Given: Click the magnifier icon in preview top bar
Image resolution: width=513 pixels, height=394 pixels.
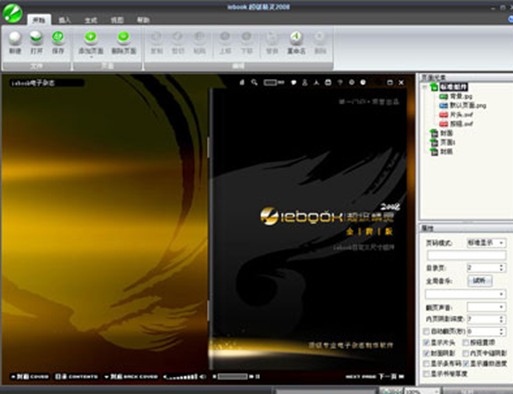Looking at the screenshot, I should pyautogui.click(x=254, y=82).
